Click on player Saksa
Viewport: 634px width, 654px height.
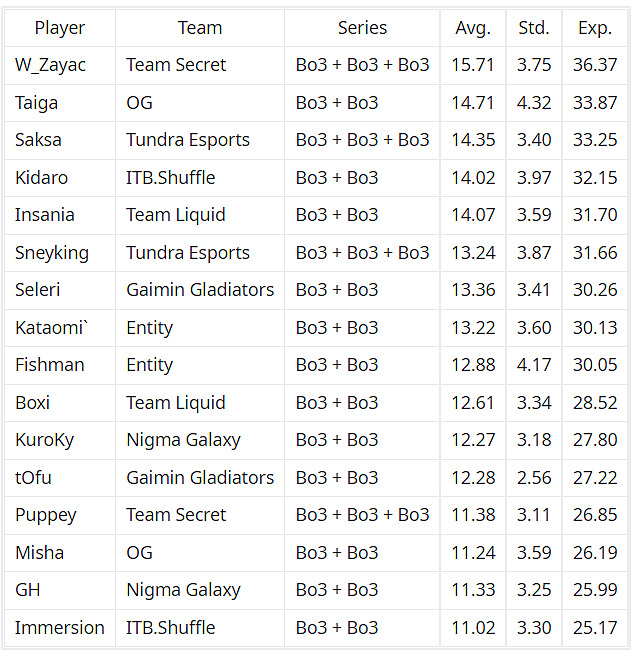tap(38, 140)
